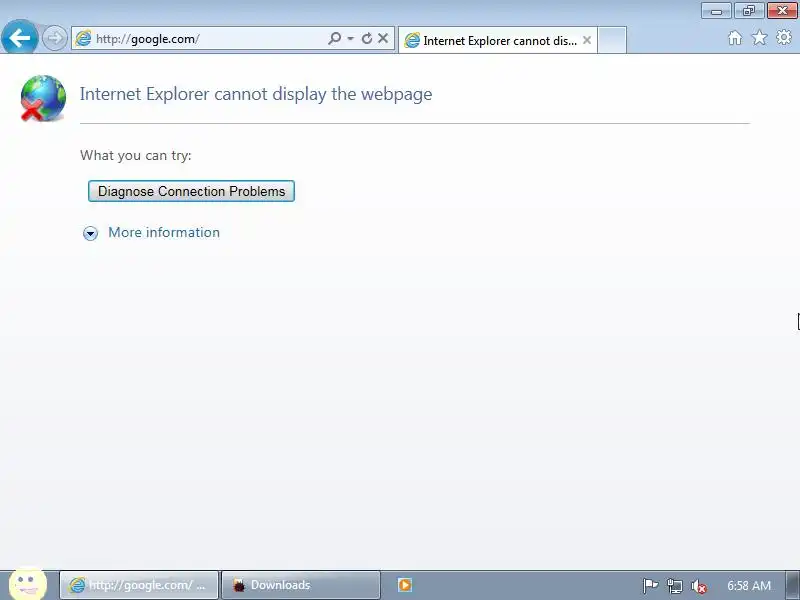Refresh the page with the reload icon
Screen dimensions: 800x600
(x=366, y=38)
